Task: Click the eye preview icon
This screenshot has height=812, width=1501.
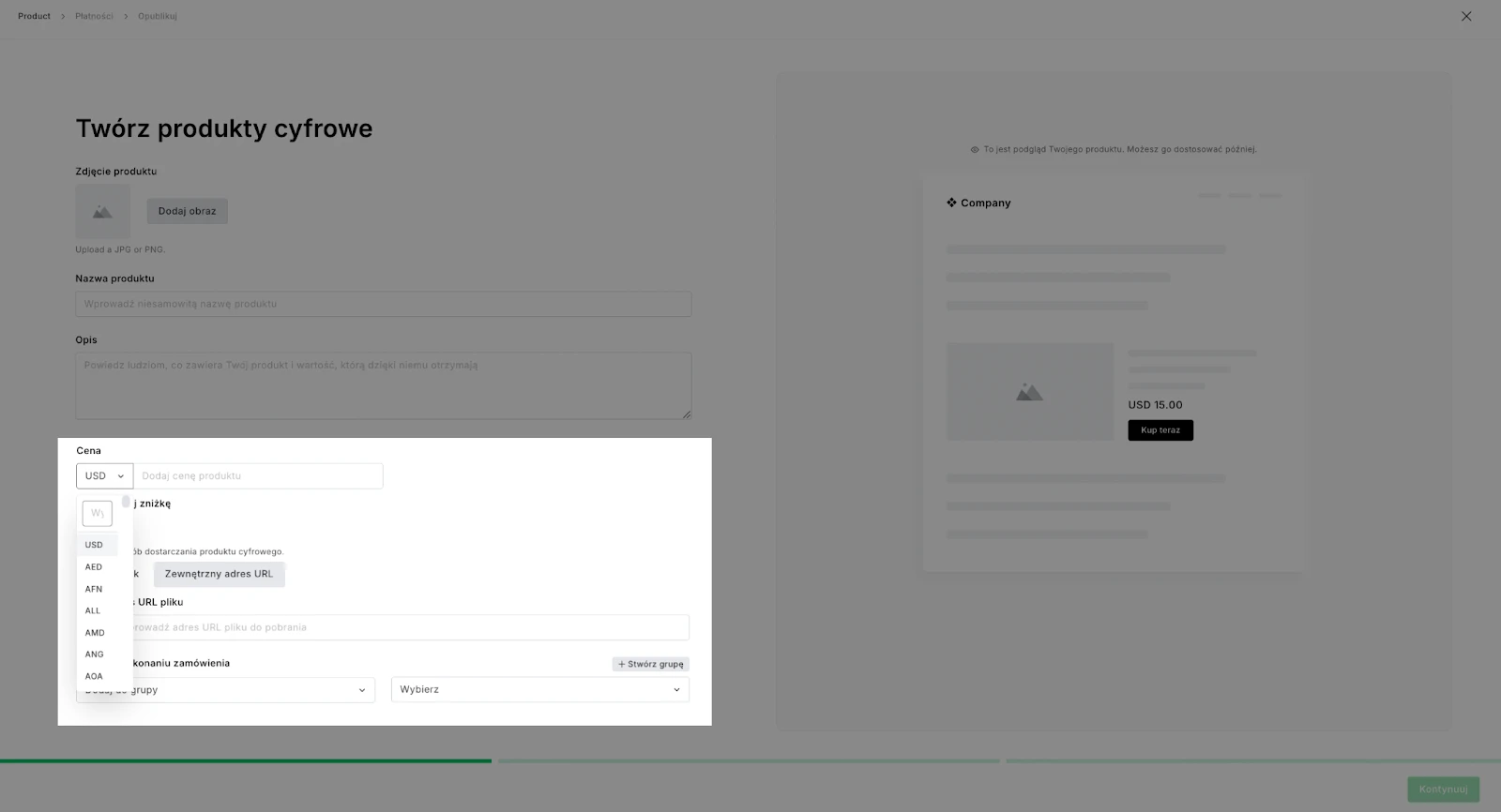Action: pyautogui.click(x=975, y=149)
